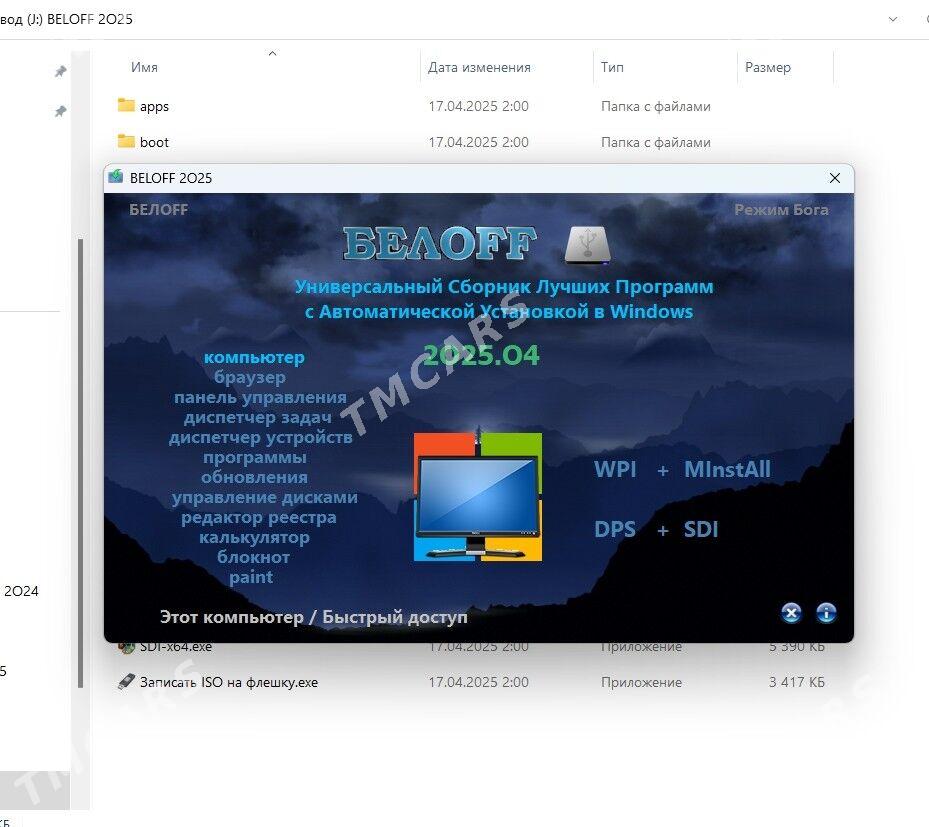The height and width of the screenshot is (827, 929).
Task: Run DPS driver pack from launcher
Action: click(x=615, y=529)
